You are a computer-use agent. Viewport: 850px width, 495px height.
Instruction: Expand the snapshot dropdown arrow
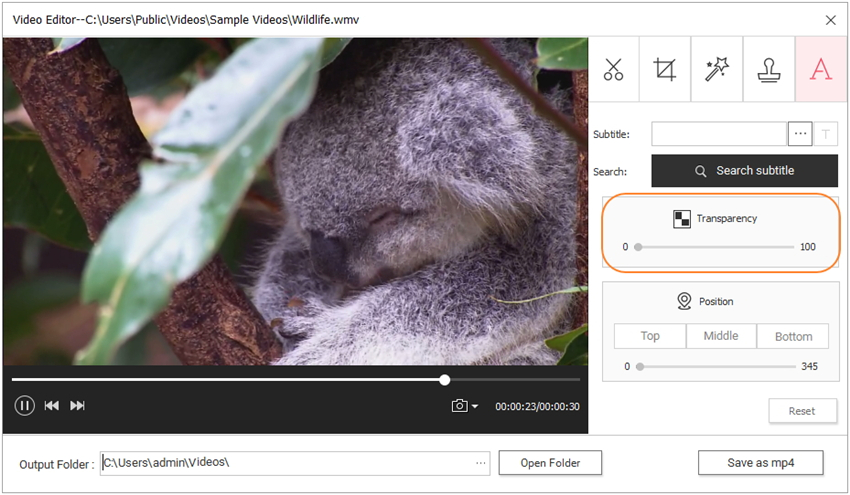475,407
